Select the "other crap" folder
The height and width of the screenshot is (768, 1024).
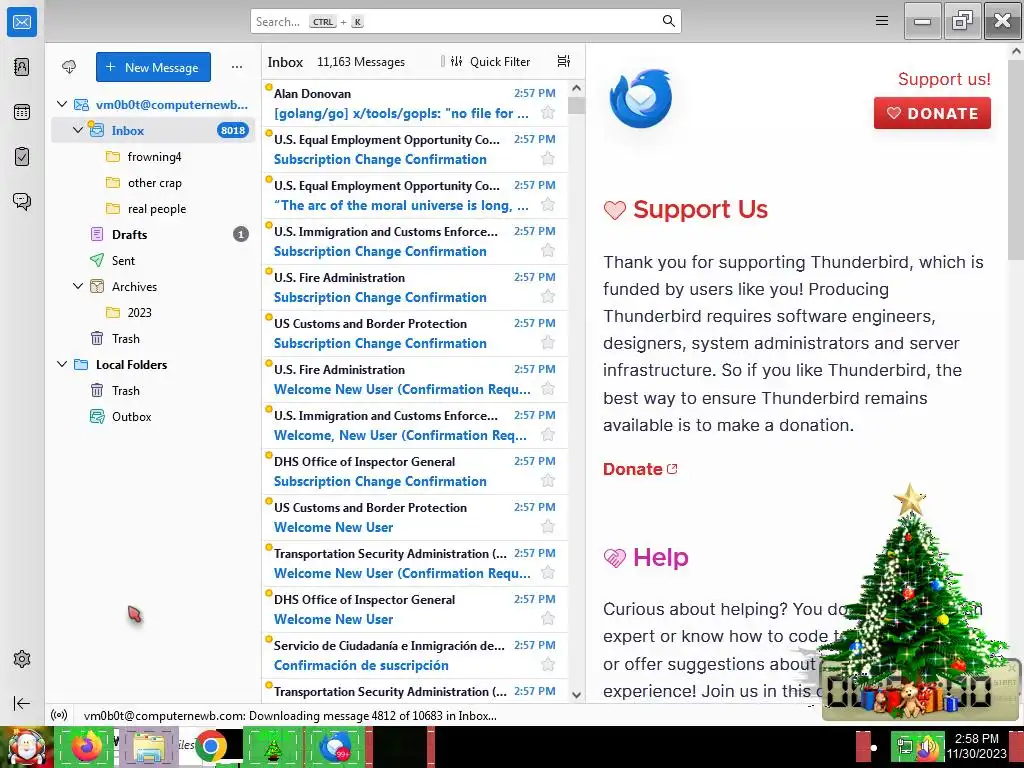point(154,183)
